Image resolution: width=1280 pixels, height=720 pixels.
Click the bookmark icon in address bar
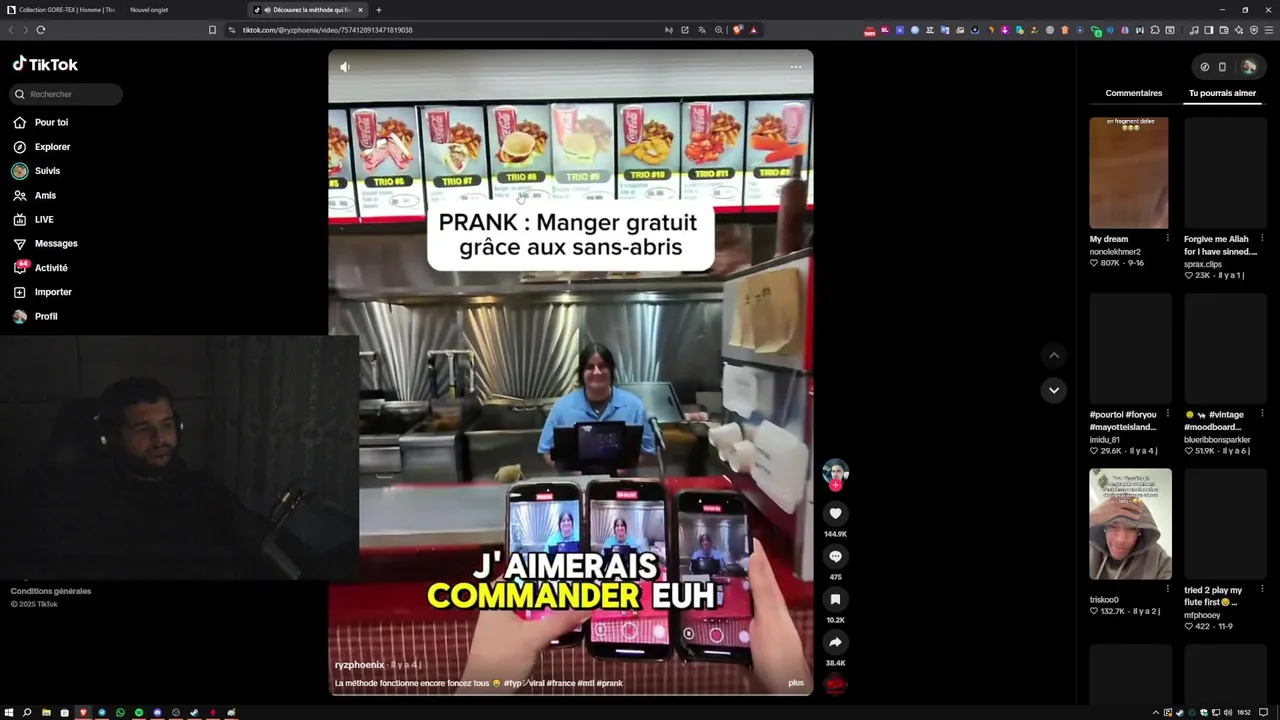pyautogui.click(x=212, y=30)
